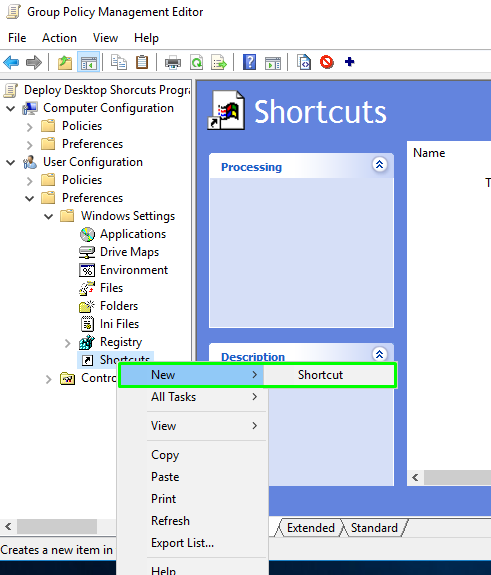
Task: Click Shortcut in the New submenu
Action: tap(329, 375)
